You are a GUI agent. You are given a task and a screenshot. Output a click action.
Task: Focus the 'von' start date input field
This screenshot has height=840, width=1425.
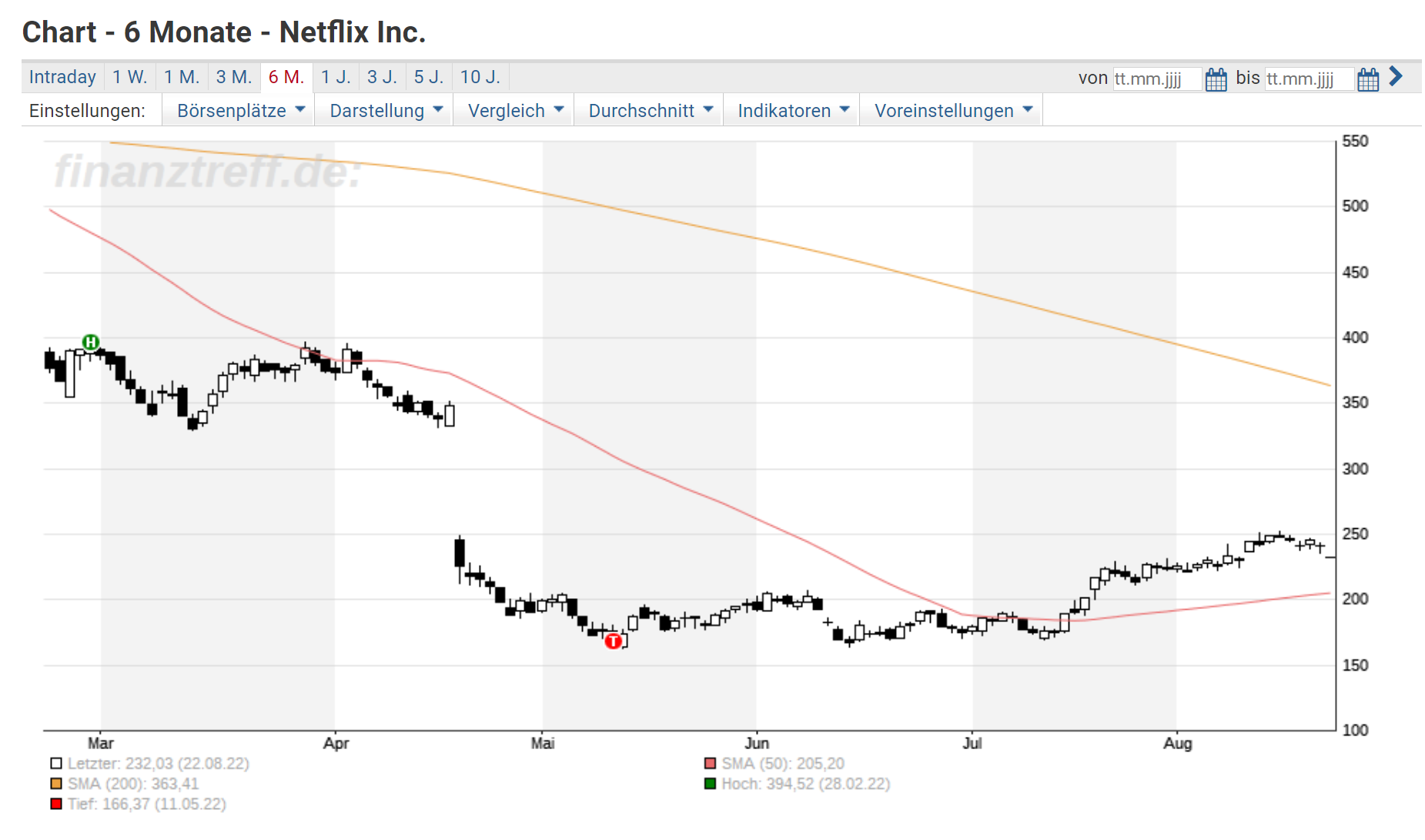tap(1157, 79)
